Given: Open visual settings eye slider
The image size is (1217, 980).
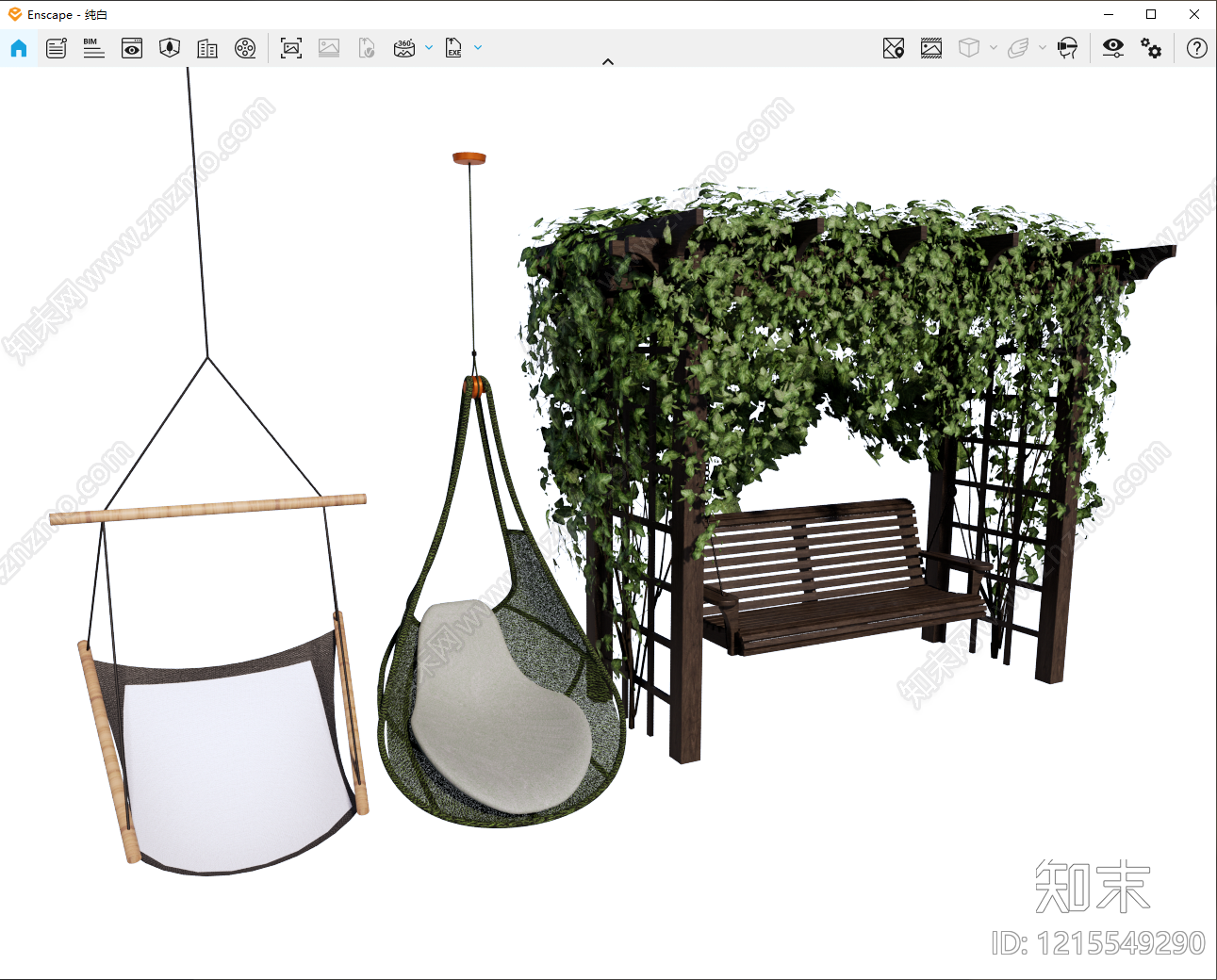Looking at the screenshot, I should pyautogui.click(x=1113, y=48).
